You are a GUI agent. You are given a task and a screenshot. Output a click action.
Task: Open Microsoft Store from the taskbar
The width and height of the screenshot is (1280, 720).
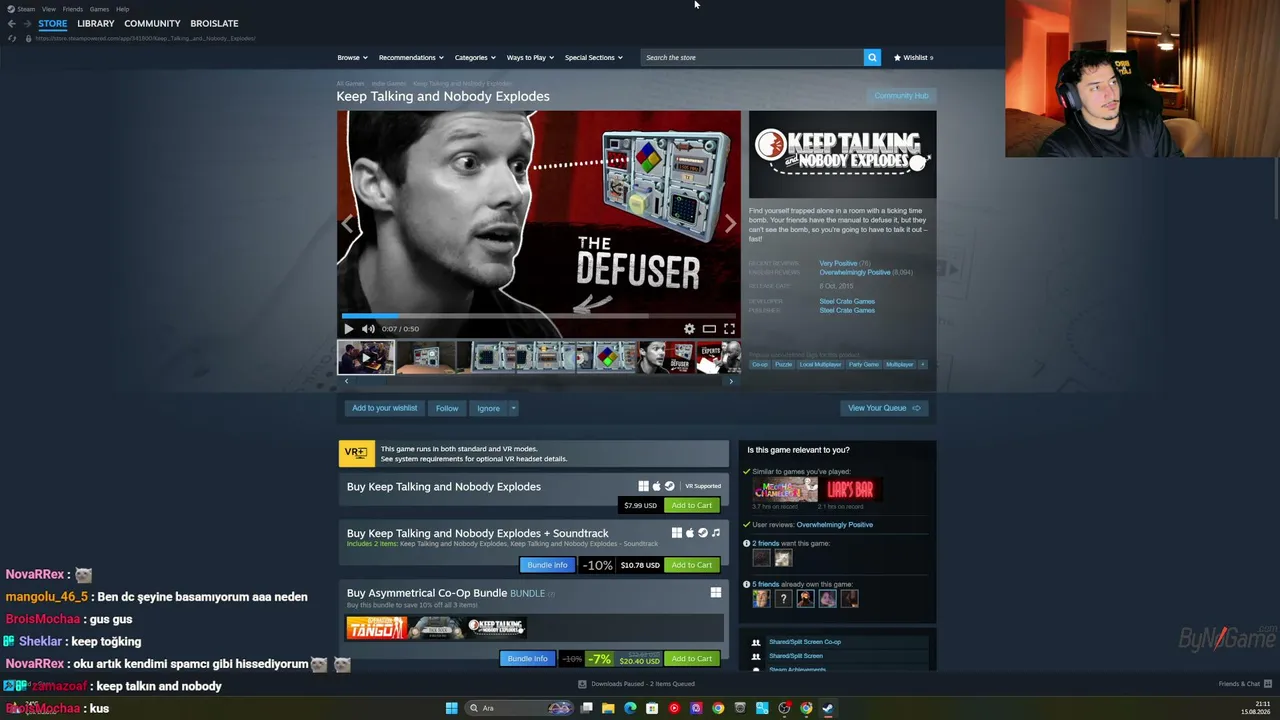click(x=652, y=708)
